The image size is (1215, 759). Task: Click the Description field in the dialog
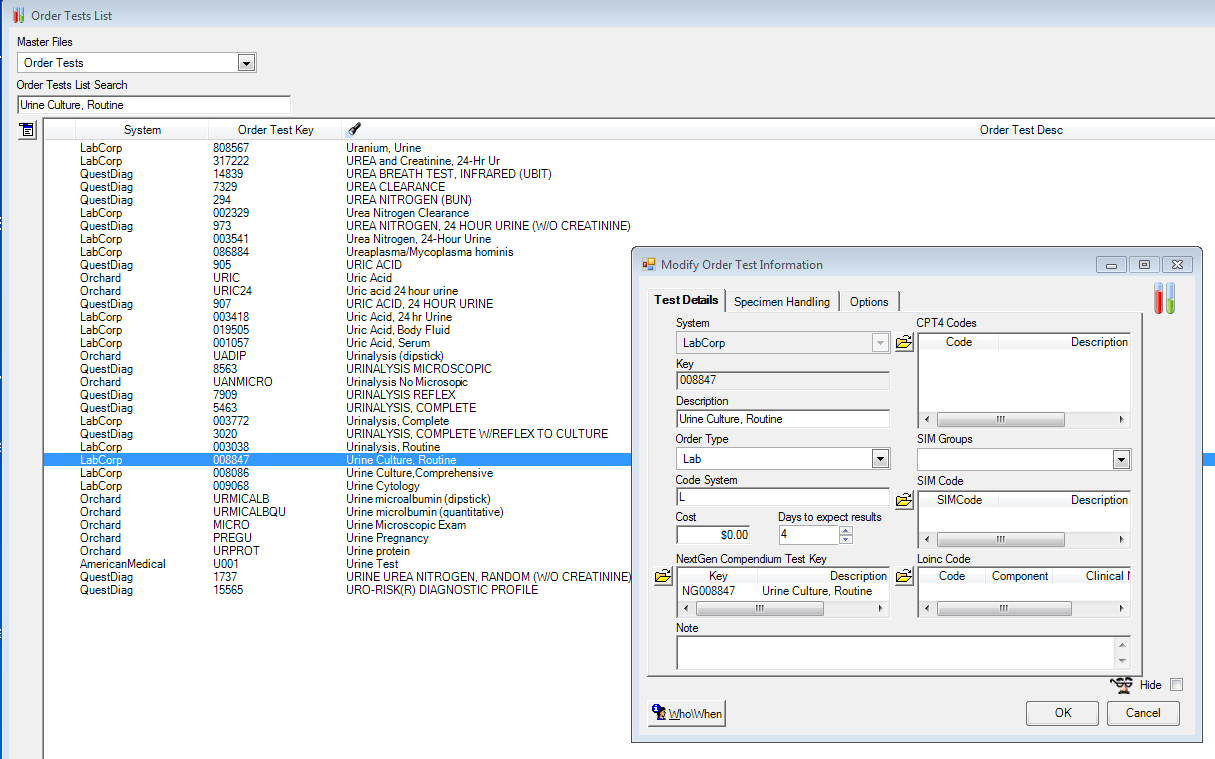pos(782,419)
